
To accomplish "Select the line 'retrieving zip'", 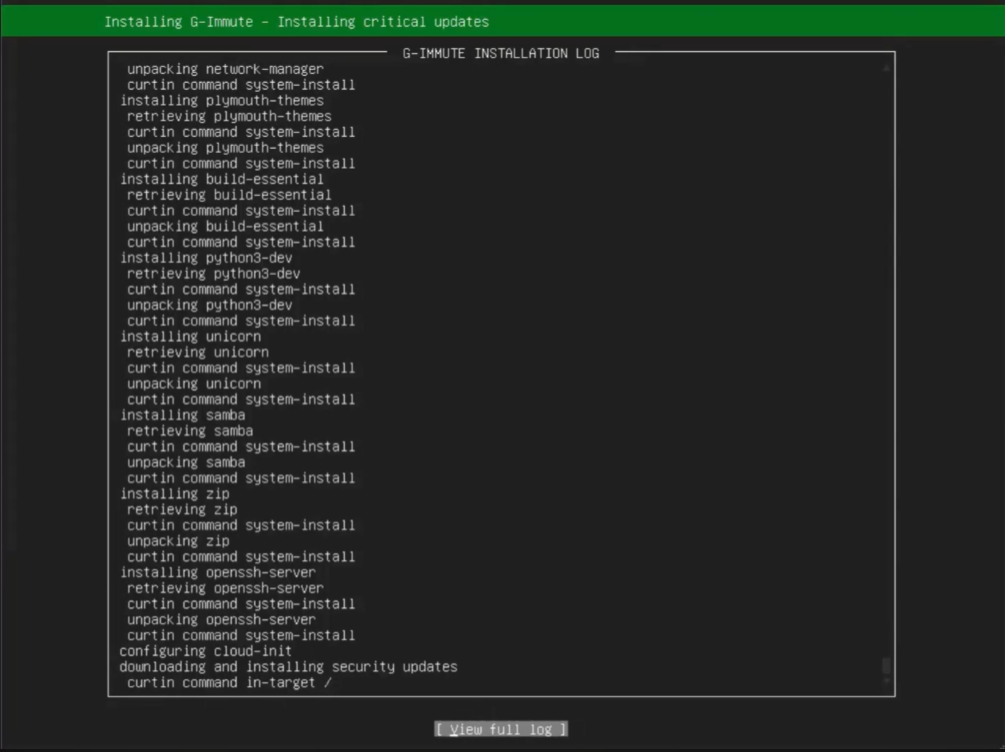I will (182, 509).
